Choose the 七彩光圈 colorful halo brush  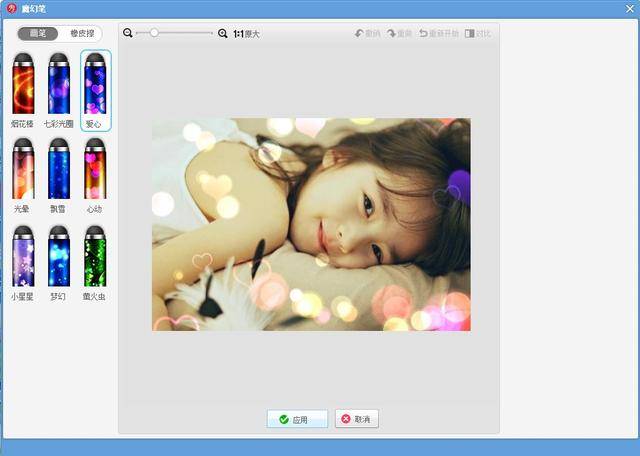(59, 87)
